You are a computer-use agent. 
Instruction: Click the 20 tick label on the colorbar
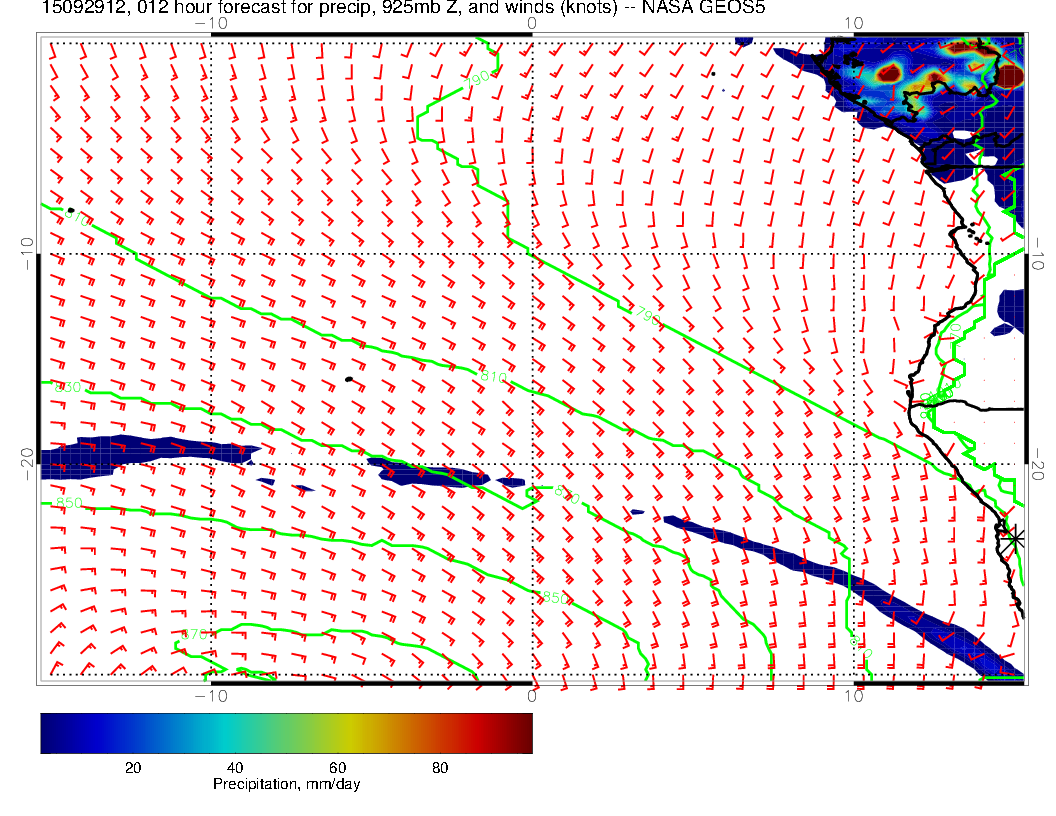[x=132, y=768]
